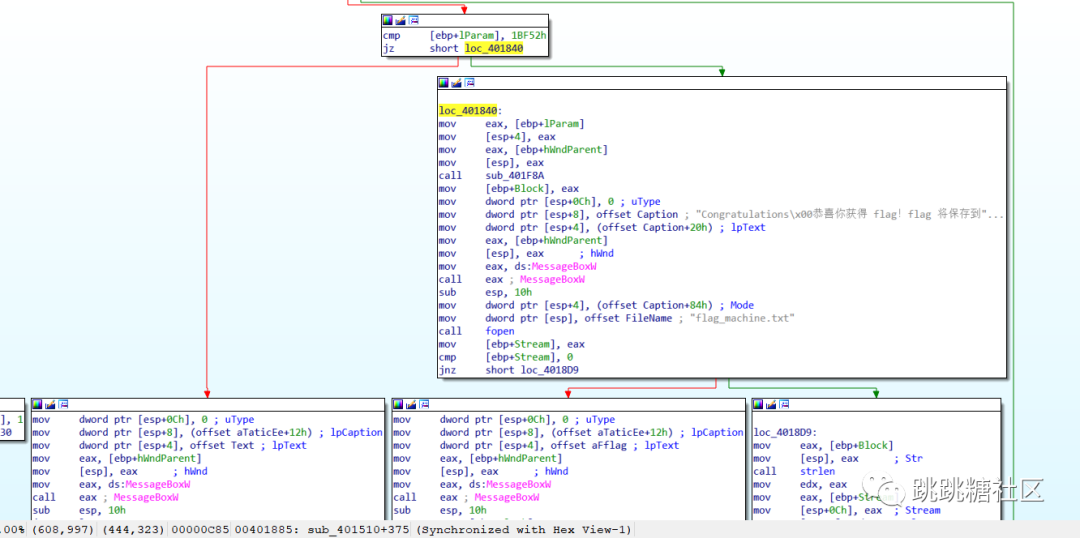
Task: Click the 'cmp [ebp+Stream], 0' line
Action: click(506, 357)
